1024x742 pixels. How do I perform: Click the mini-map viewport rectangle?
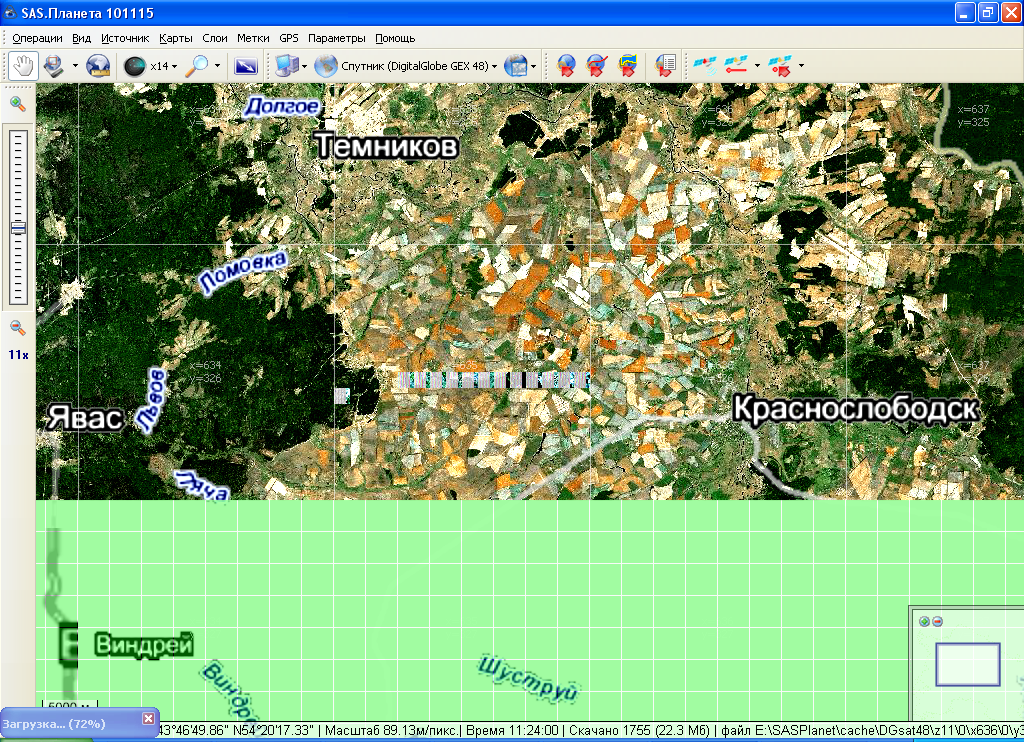coord(967,664)
